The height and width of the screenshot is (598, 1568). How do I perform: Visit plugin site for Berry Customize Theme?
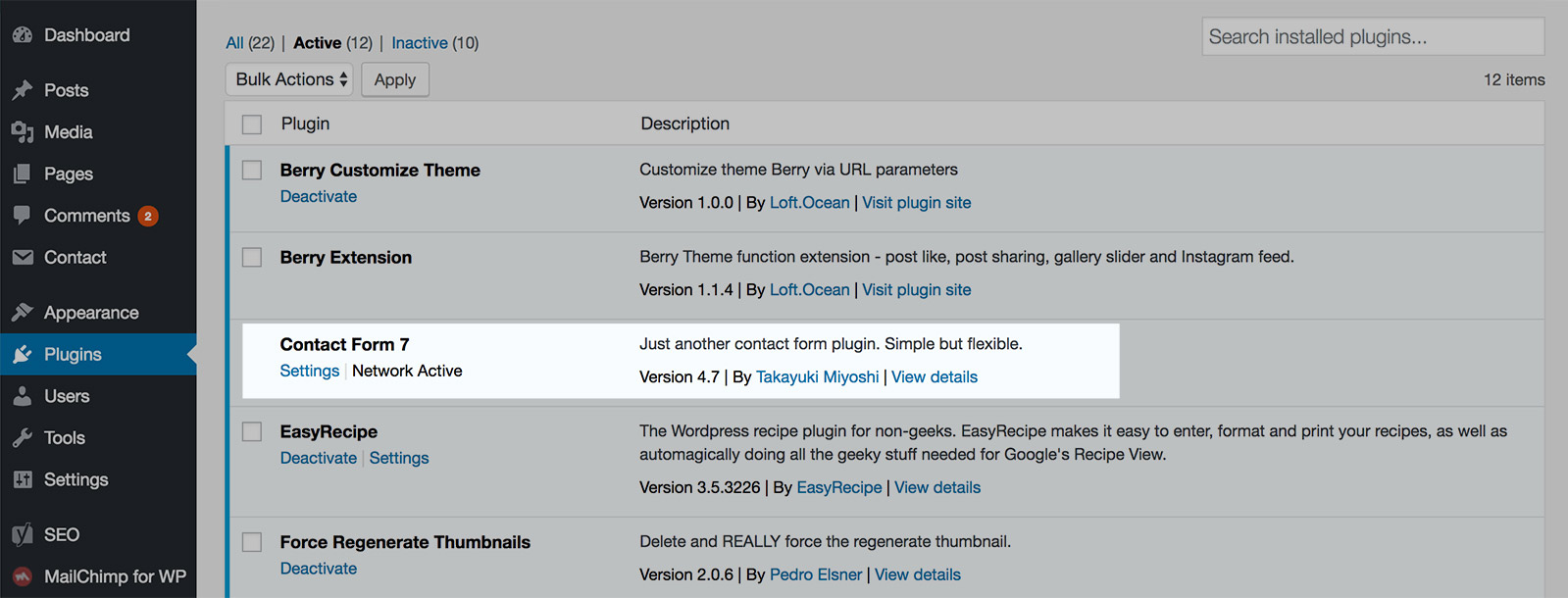coord(917,203)
